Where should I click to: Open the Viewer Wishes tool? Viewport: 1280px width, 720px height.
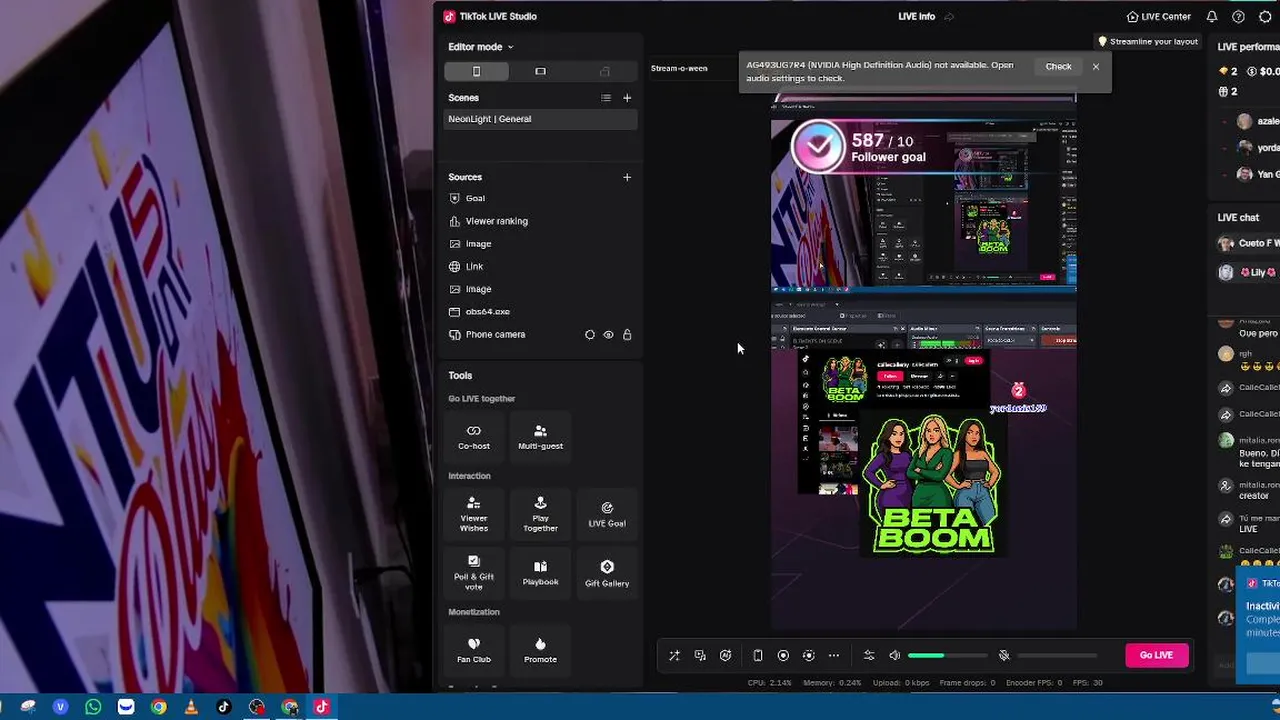[x=474, y=514]
